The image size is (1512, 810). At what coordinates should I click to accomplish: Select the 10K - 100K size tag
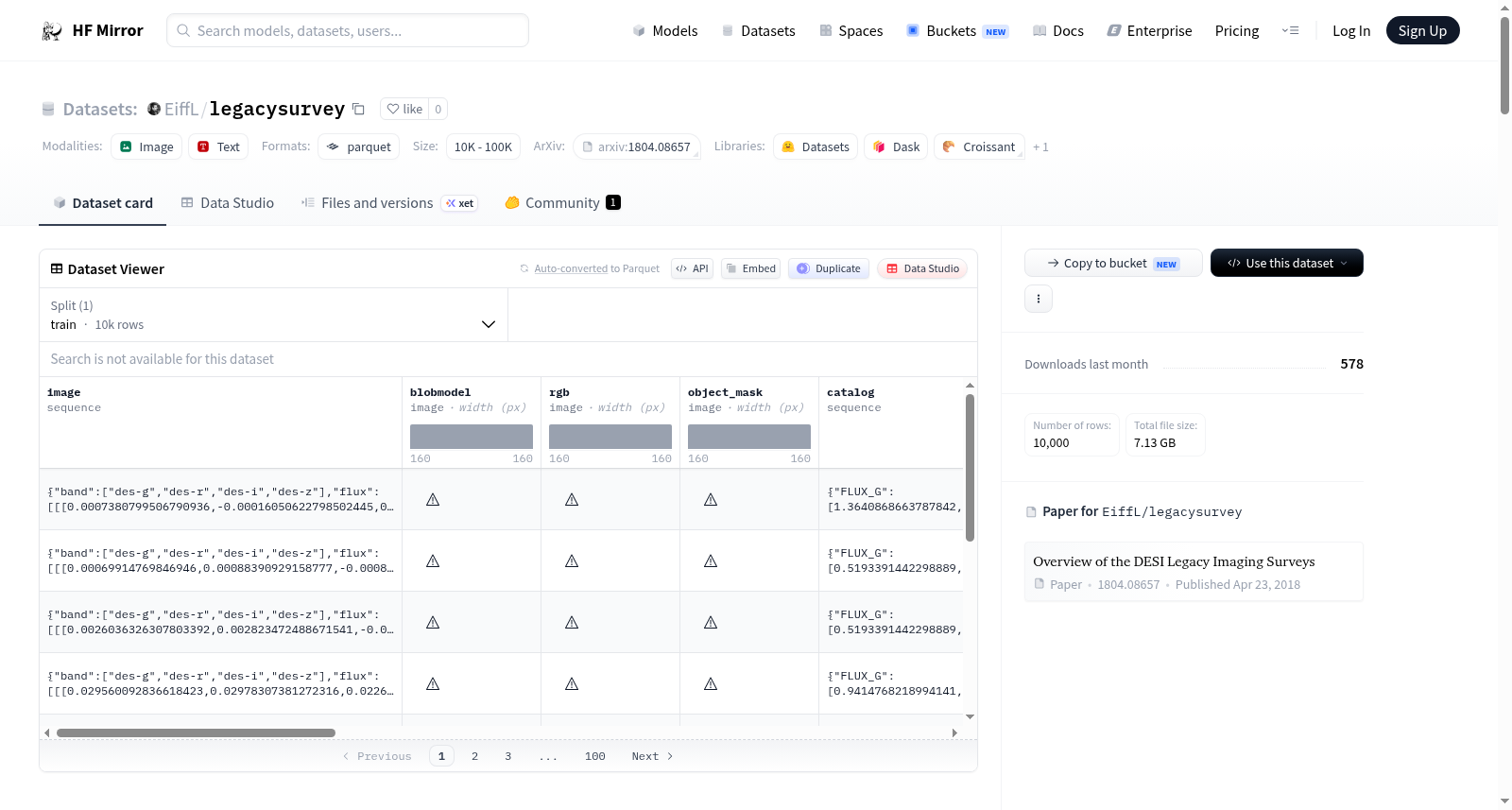tap(483, 146)
